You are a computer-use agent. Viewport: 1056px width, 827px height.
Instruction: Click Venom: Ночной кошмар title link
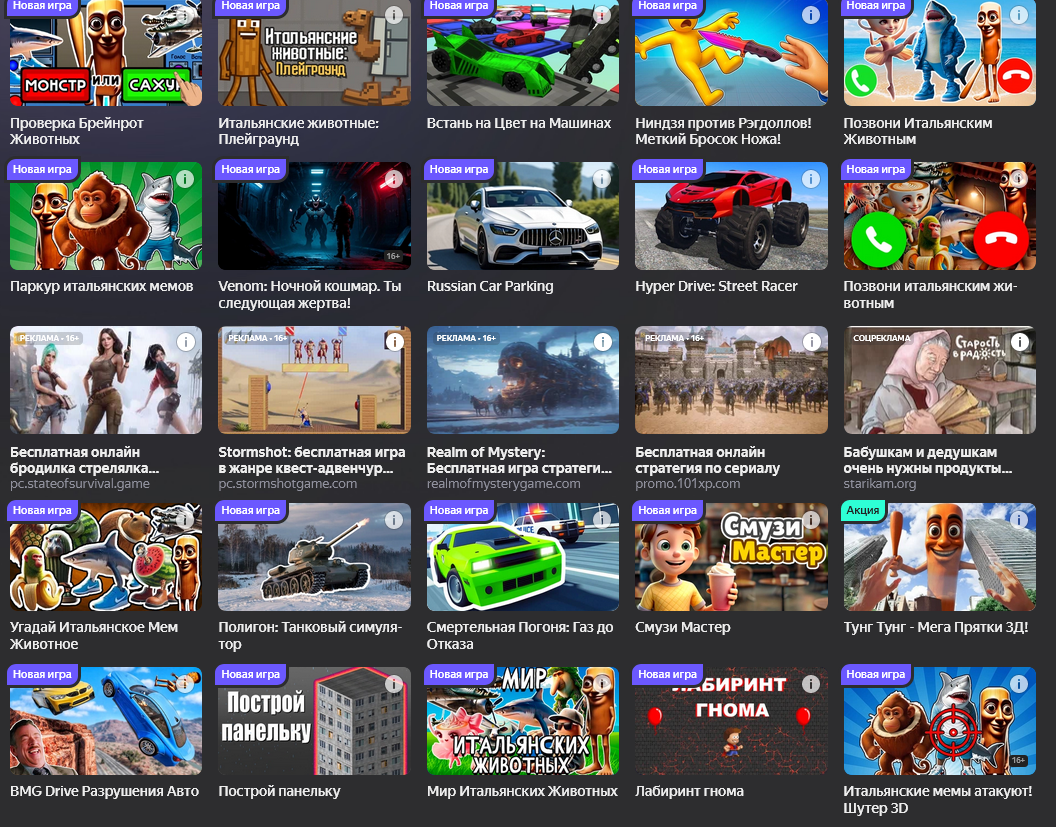coord(310,294)
